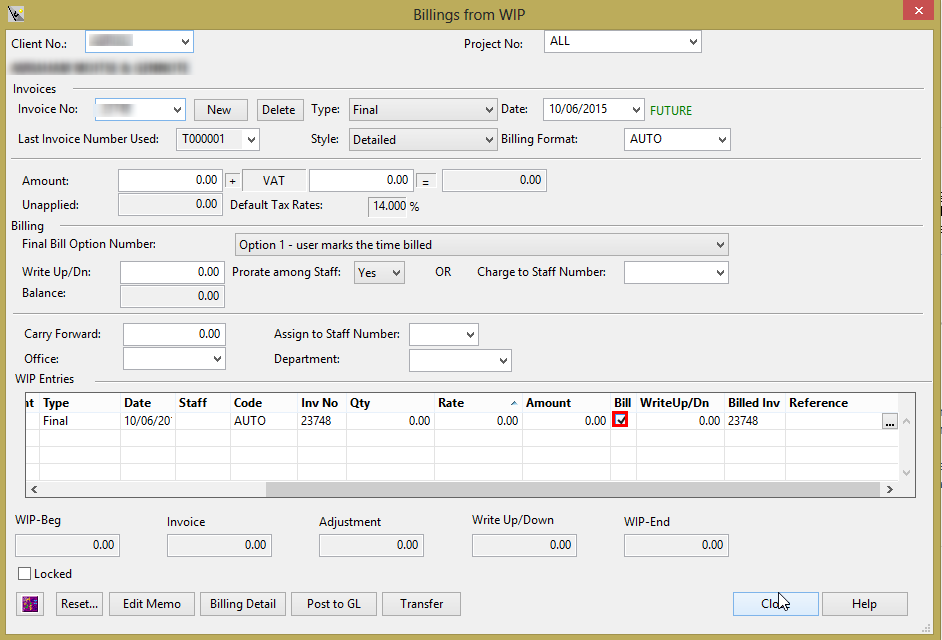The height and width of the screenshot is (640, 942).
Task: Toggle the Bill checkbox in WIP entry
Action: (x=621, y=421)
